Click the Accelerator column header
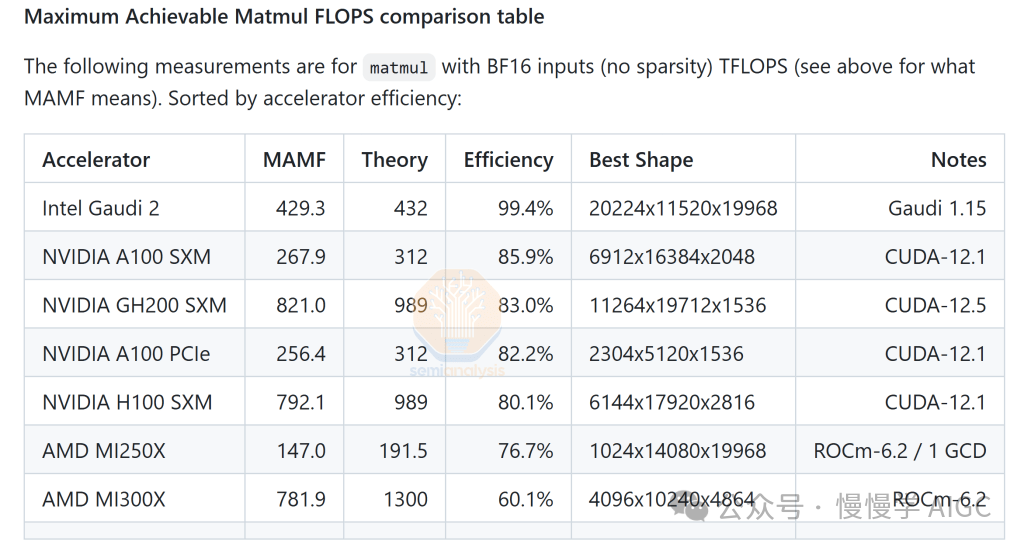Image resolution: width=1024 pixels, height=548 pixels. 96,160
